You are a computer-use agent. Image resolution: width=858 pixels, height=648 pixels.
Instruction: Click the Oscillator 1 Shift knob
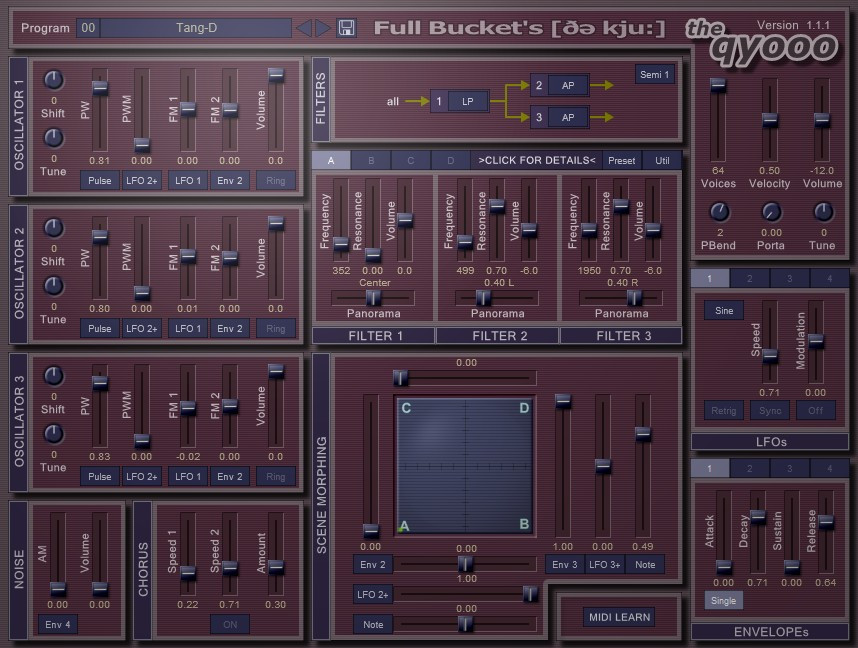click(54, 80)
